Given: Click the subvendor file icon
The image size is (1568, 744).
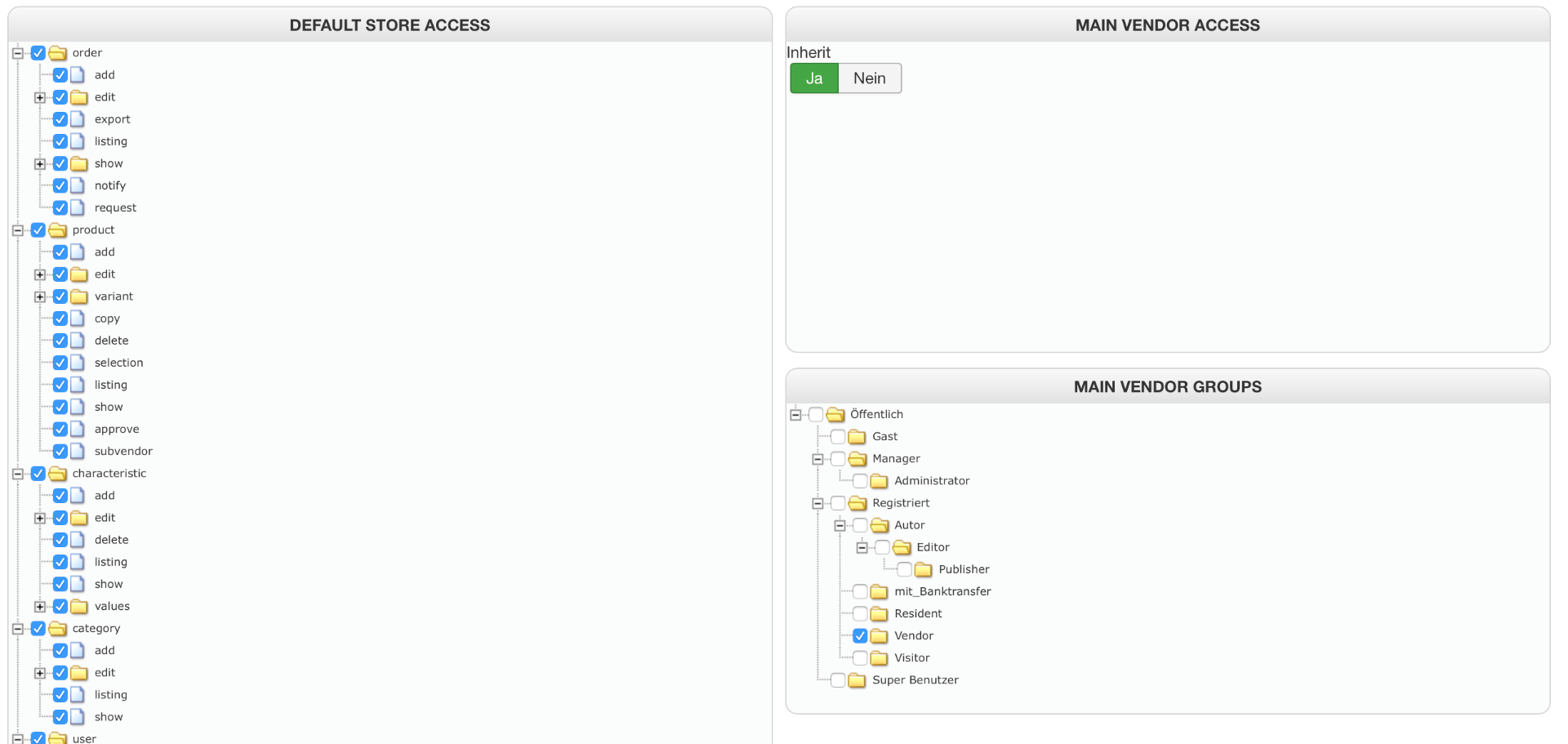Looking at the screenshot, I should click(x=78, y=452).
